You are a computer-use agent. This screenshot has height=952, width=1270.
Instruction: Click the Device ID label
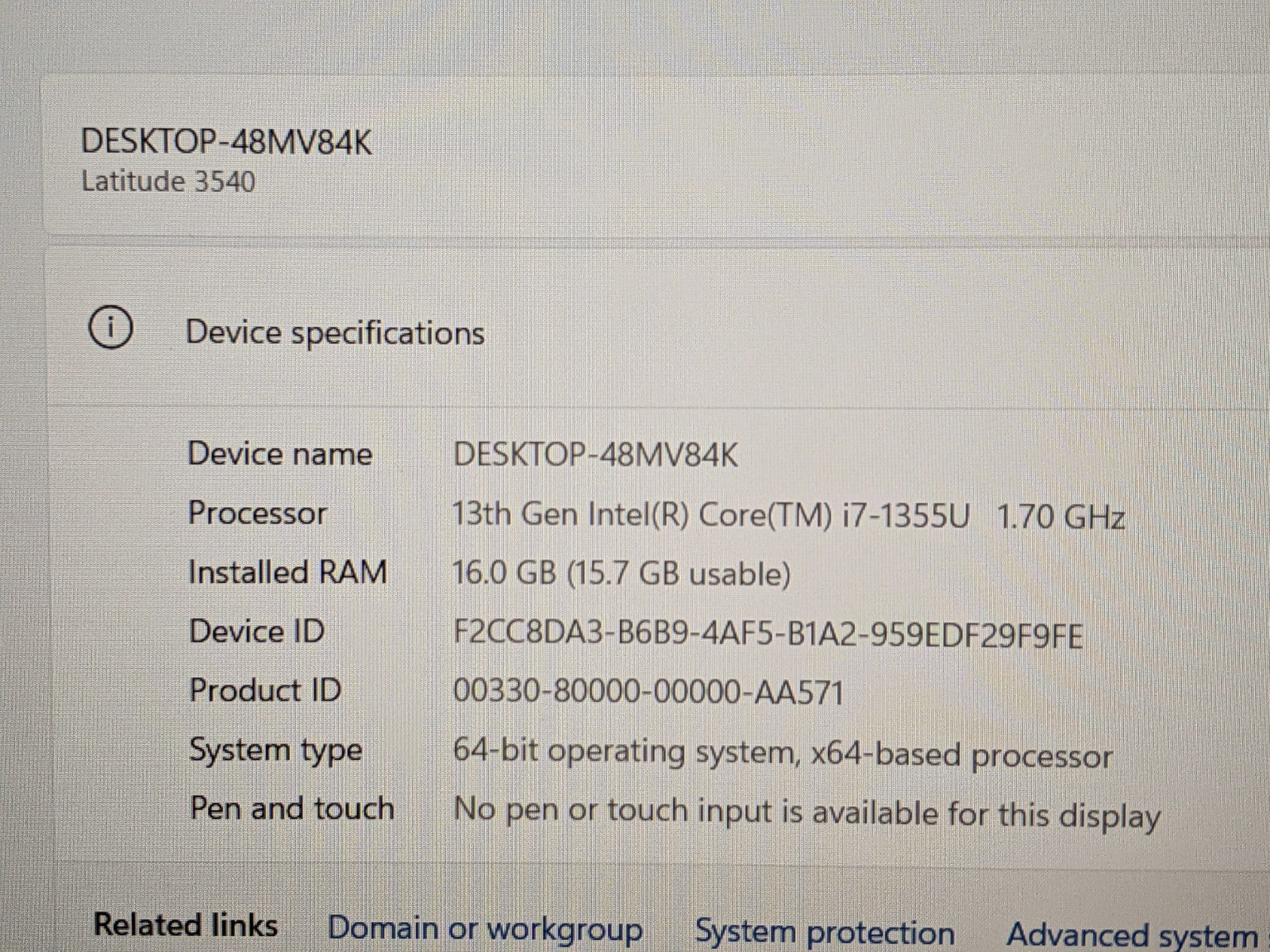(x=256, y=631)
